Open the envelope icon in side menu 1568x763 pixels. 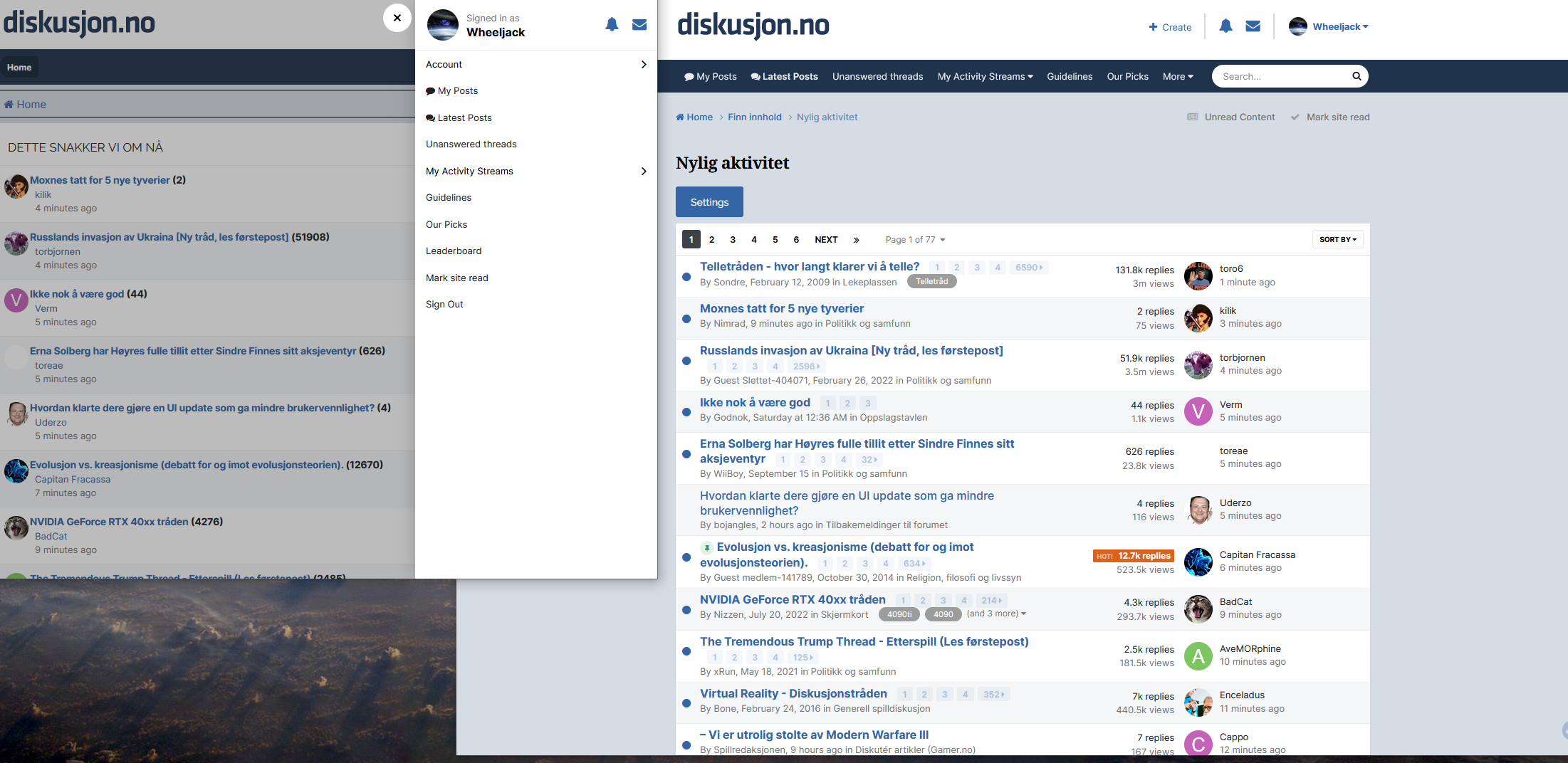tap(639, 25)
